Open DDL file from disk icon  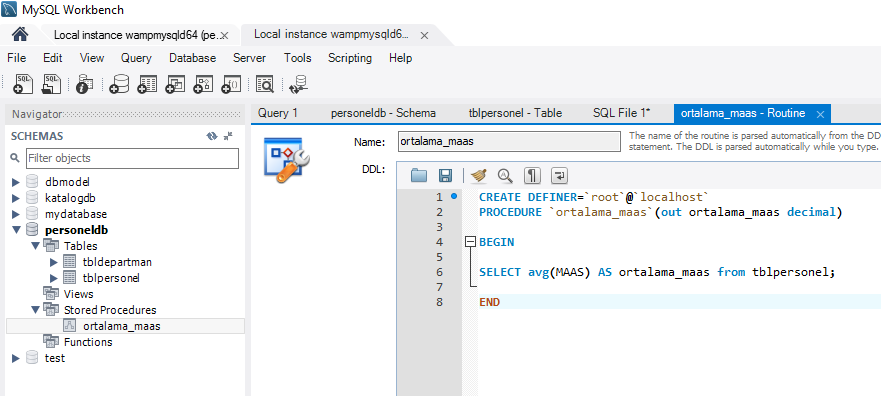419,176
